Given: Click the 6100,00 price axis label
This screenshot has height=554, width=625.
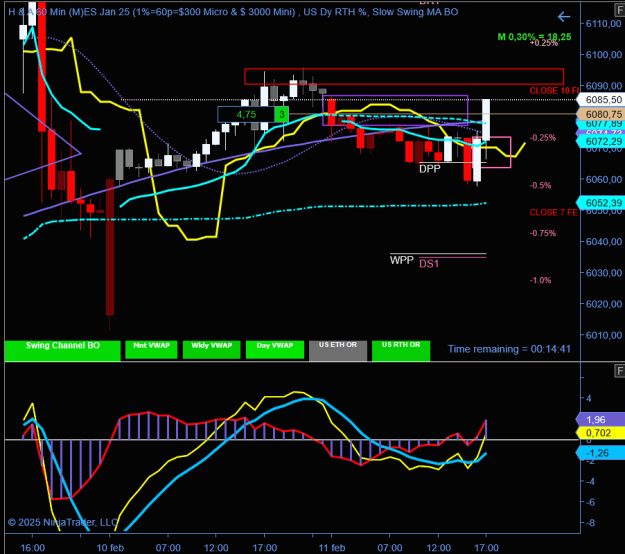Looking at the screenshot, I should tap(603, 55).
